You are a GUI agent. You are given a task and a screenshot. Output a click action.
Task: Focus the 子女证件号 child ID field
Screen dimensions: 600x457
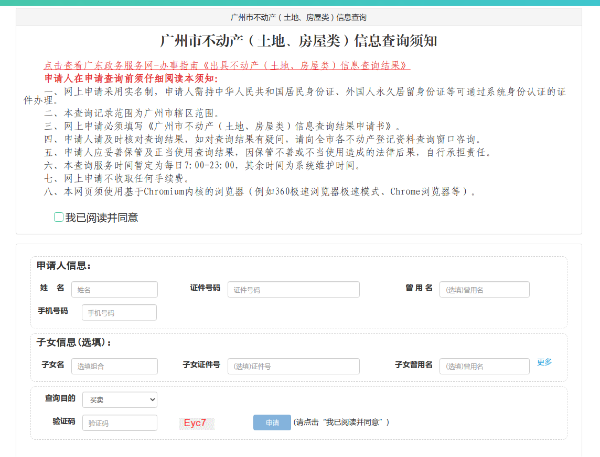tap(279, 366)
